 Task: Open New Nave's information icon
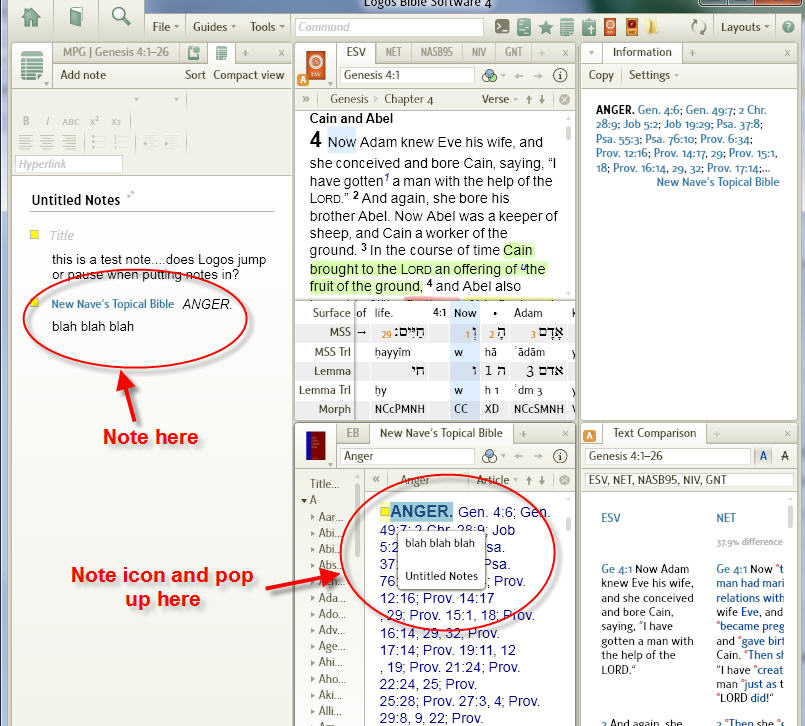click(x=560, y=456)
